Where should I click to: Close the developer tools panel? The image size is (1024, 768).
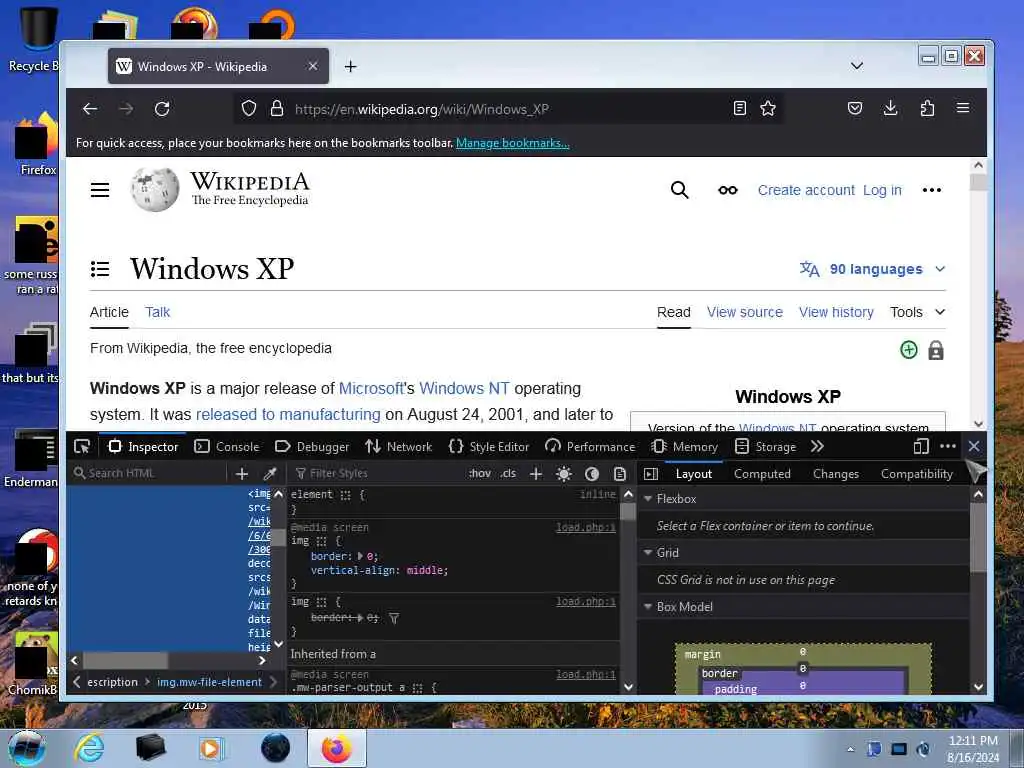tap(974, 446)
